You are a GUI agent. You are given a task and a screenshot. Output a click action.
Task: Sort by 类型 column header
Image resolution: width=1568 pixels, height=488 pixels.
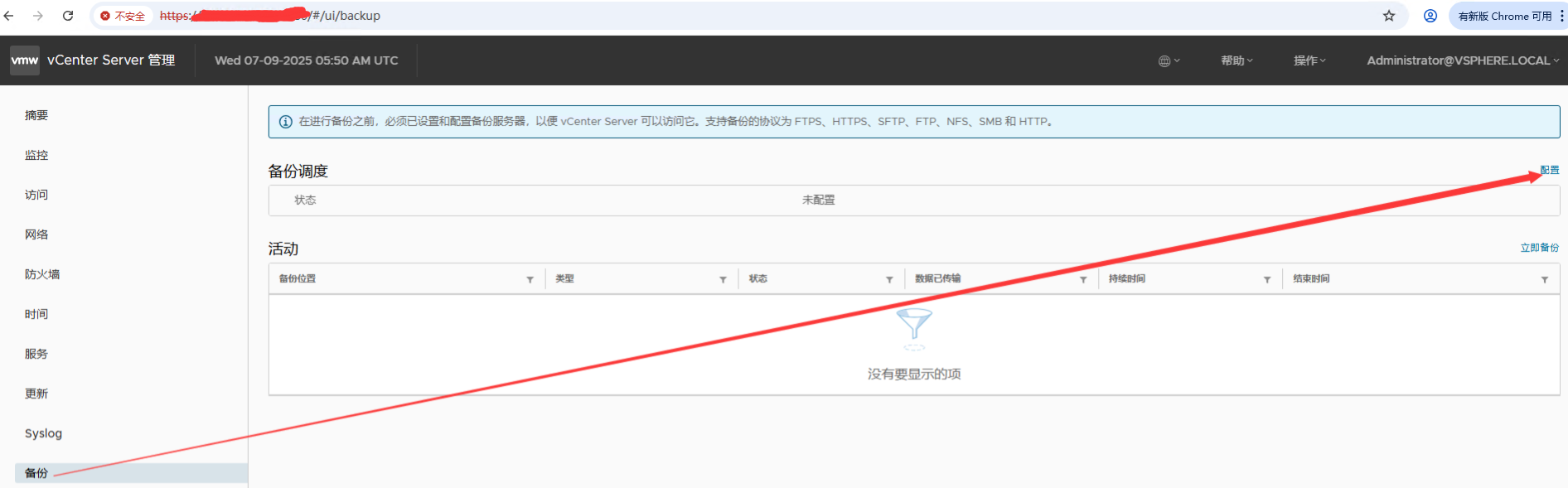point(564,278)
